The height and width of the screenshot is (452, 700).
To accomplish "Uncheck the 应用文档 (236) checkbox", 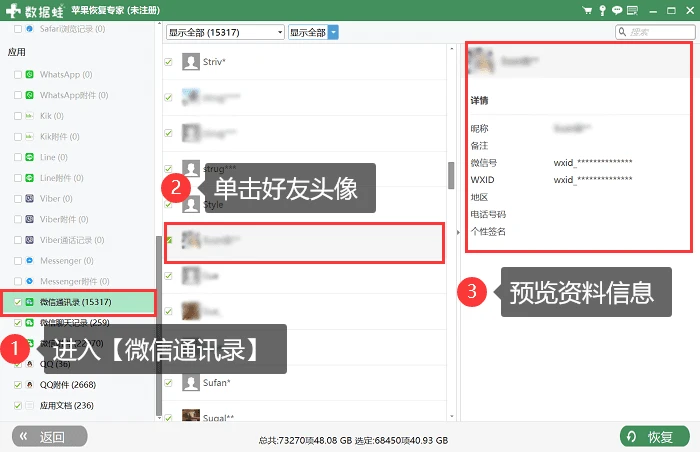I will [18, 406].
